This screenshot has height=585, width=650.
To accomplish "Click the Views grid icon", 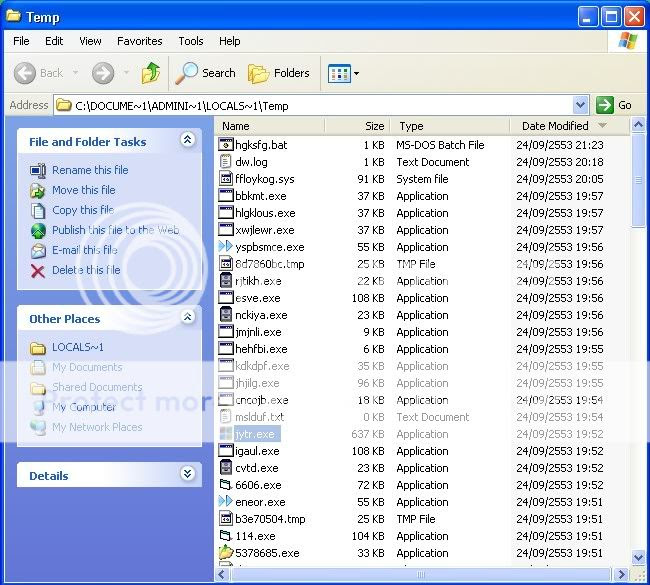I will tap(339, 74).
